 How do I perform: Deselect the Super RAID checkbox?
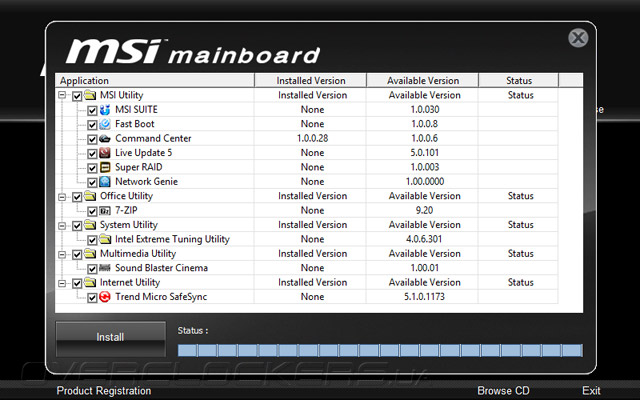[x=92, y=168]
